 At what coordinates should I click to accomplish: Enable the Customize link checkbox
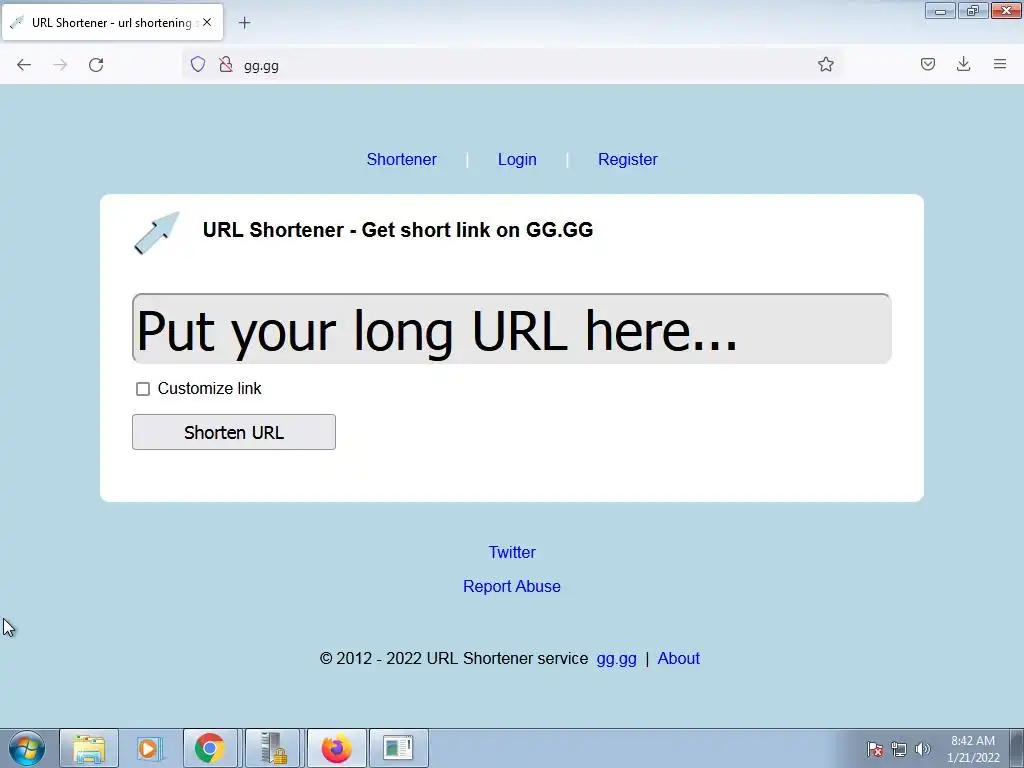click(x=143, y=389)
